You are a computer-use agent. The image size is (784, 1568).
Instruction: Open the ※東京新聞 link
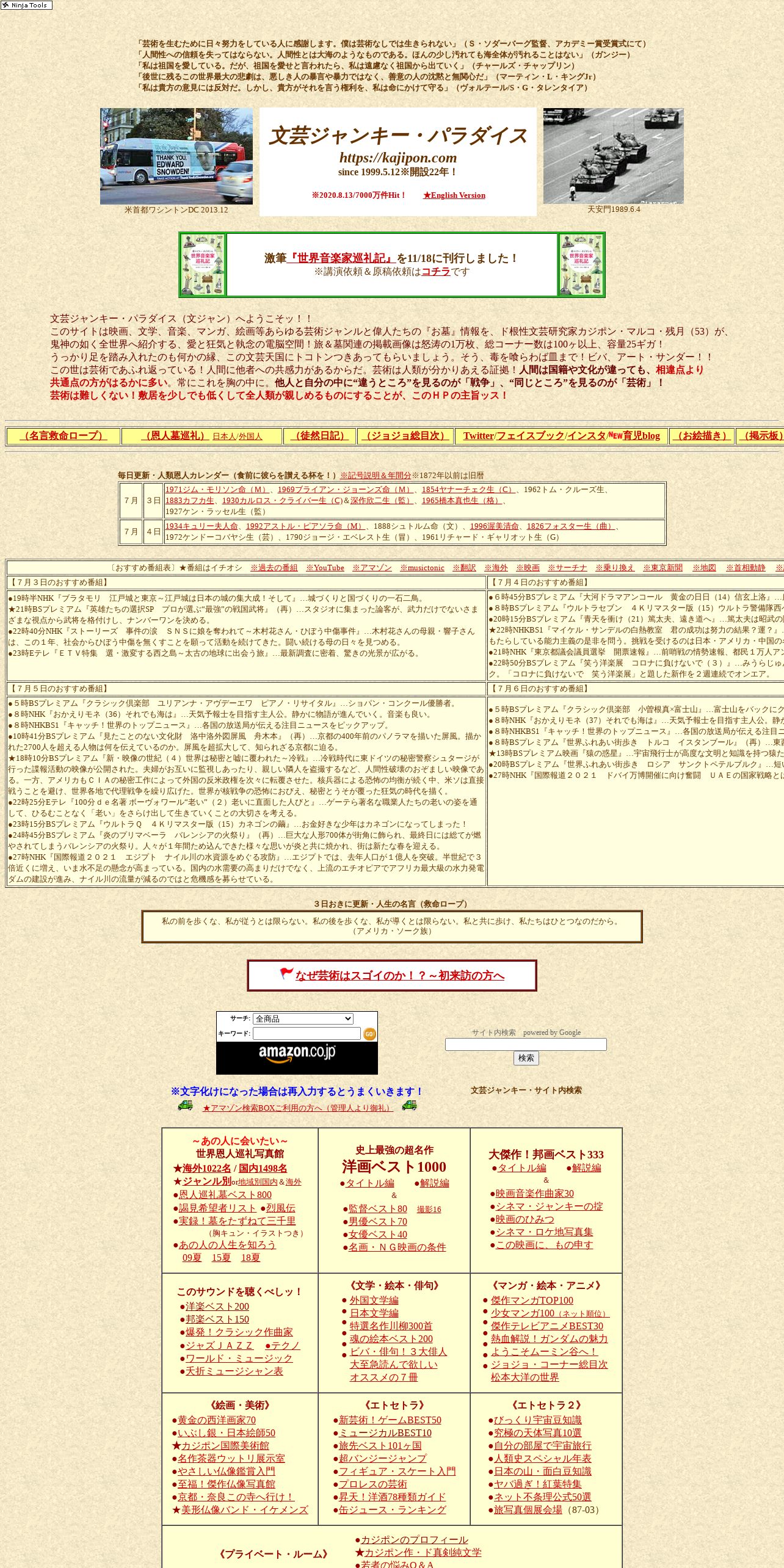662,568
